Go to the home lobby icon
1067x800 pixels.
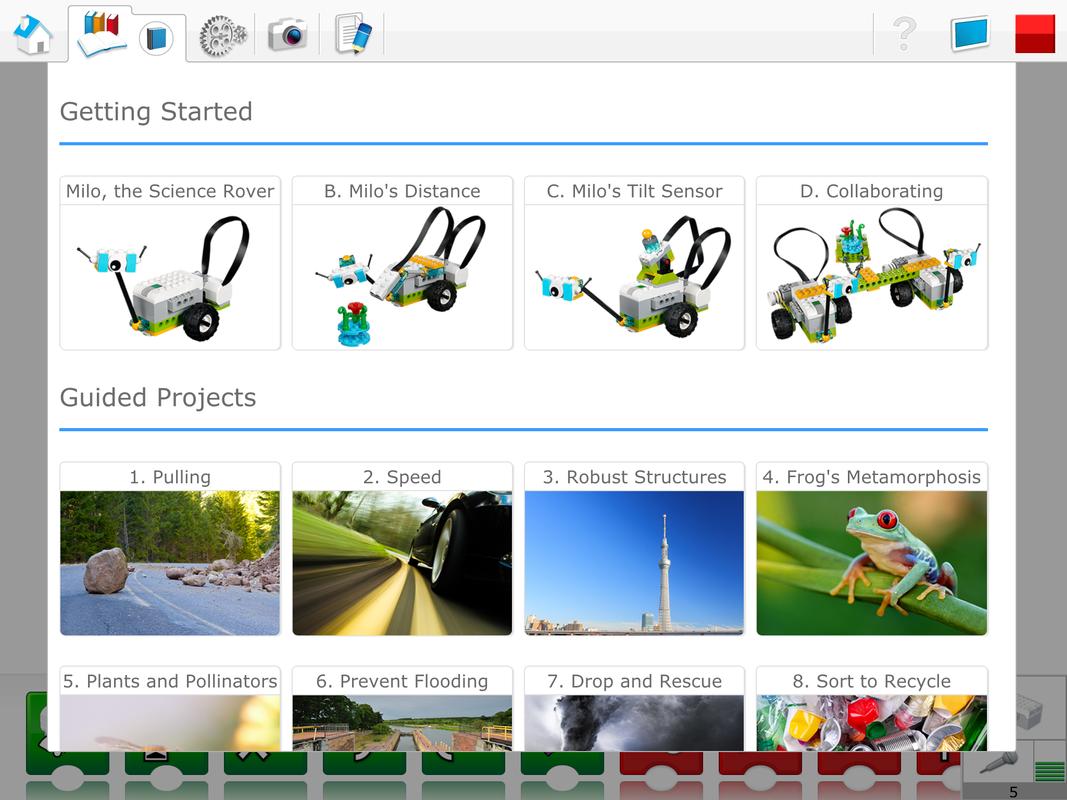[33, 34]
